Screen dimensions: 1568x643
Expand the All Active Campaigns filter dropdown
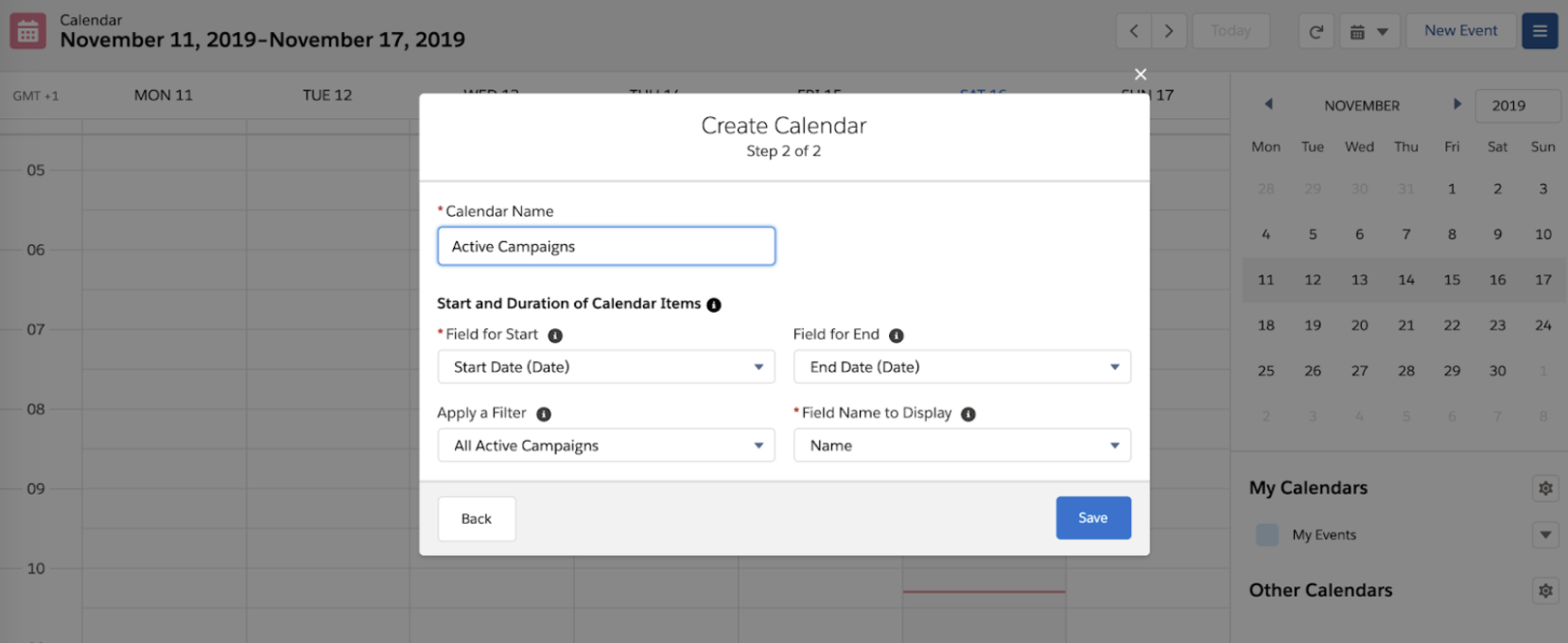coord(606,445)
